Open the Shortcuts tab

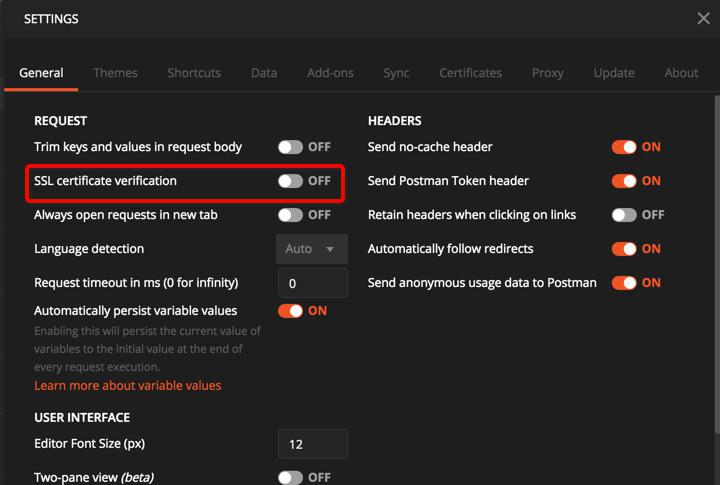[194, 73]
